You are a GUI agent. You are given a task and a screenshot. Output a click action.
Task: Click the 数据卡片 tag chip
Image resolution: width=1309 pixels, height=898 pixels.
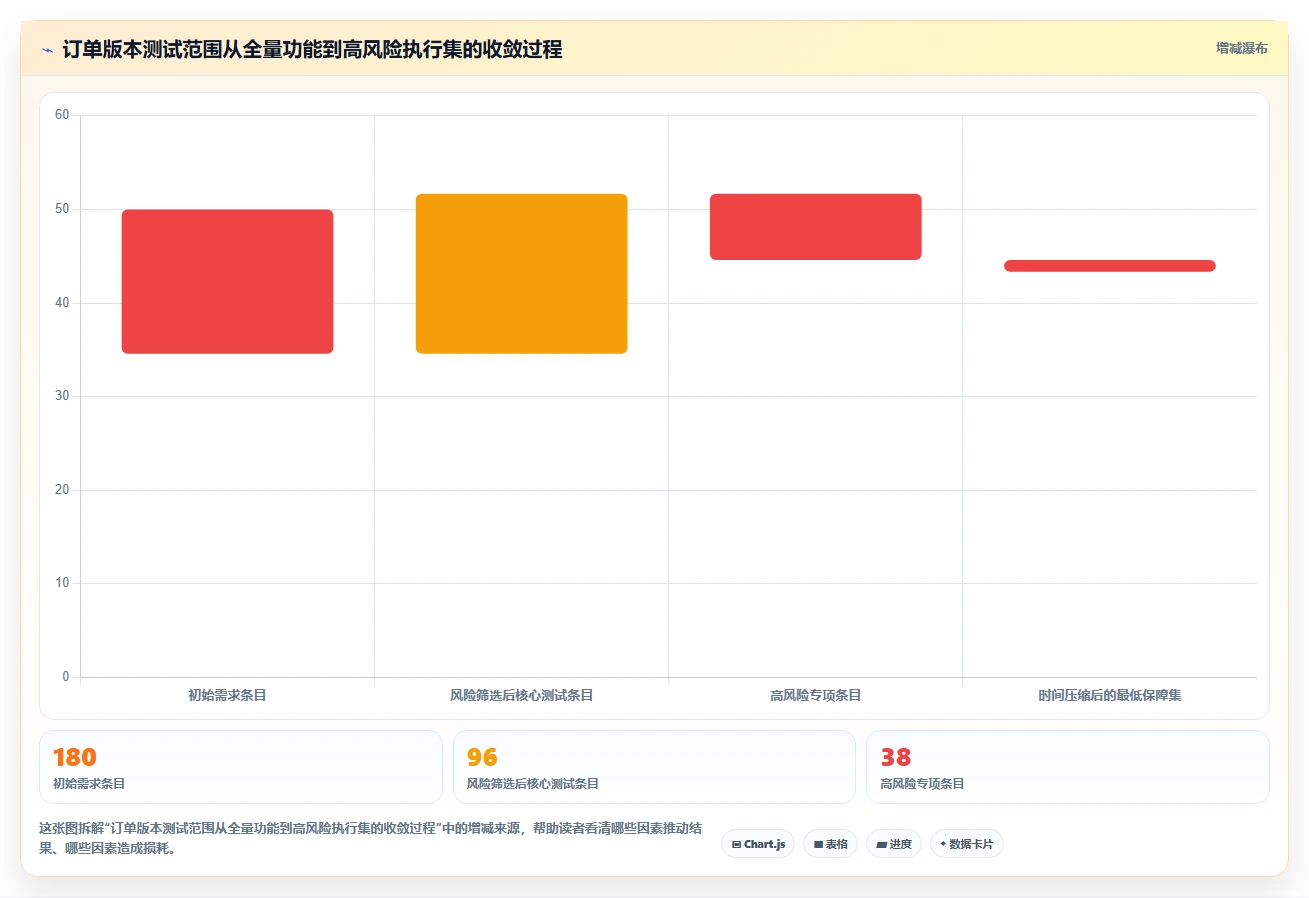click(x=967, y=844)
